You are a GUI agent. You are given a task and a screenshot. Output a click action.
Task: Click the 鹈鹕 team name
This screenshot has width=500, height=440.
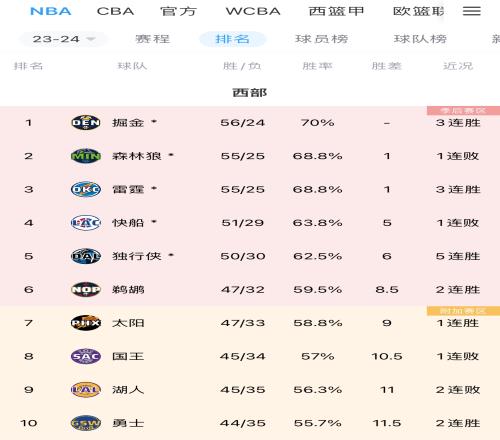128,289
